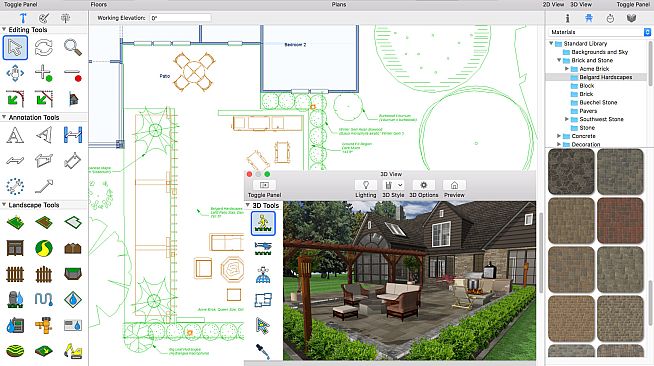Click Toggle Panel at top right
Image resolution: width=654 pixels, height=366 pixels.
(x=633, y=4)
